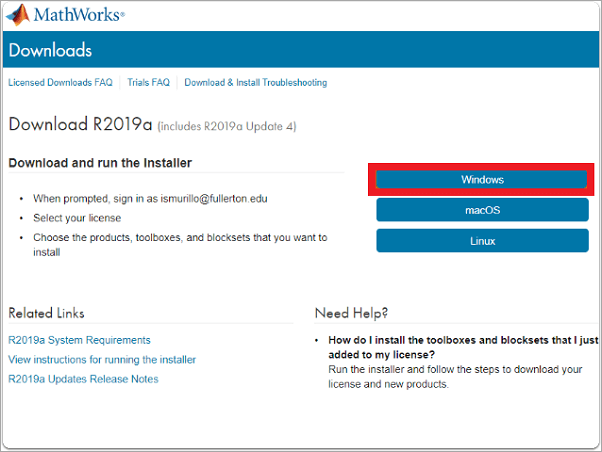Download the Linux installer
The width and height of the screenshot is (602, 452).
pyautogui.click(x=482, y=241)
